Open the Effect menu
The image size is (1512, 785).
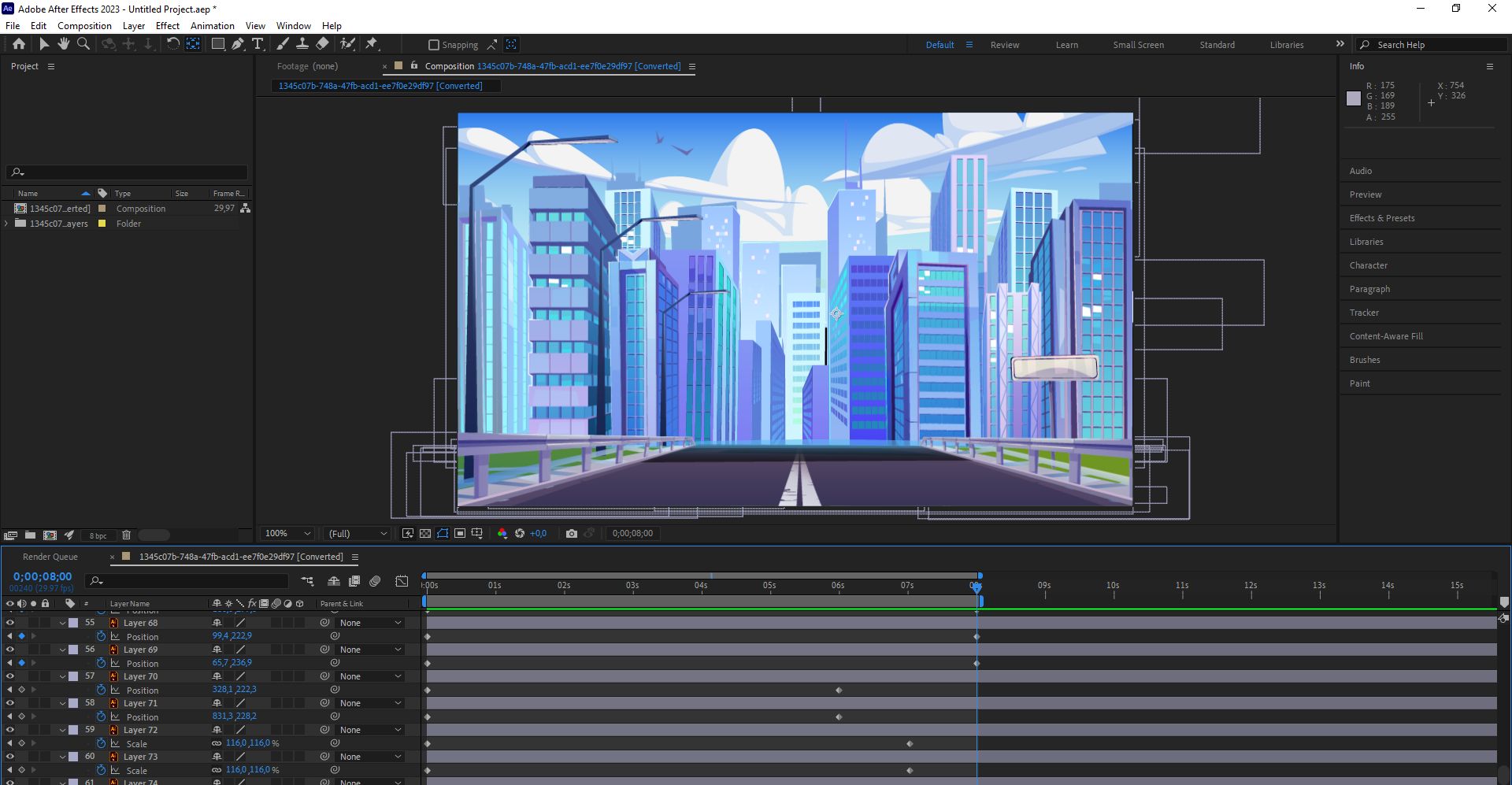tap(168, 25)
